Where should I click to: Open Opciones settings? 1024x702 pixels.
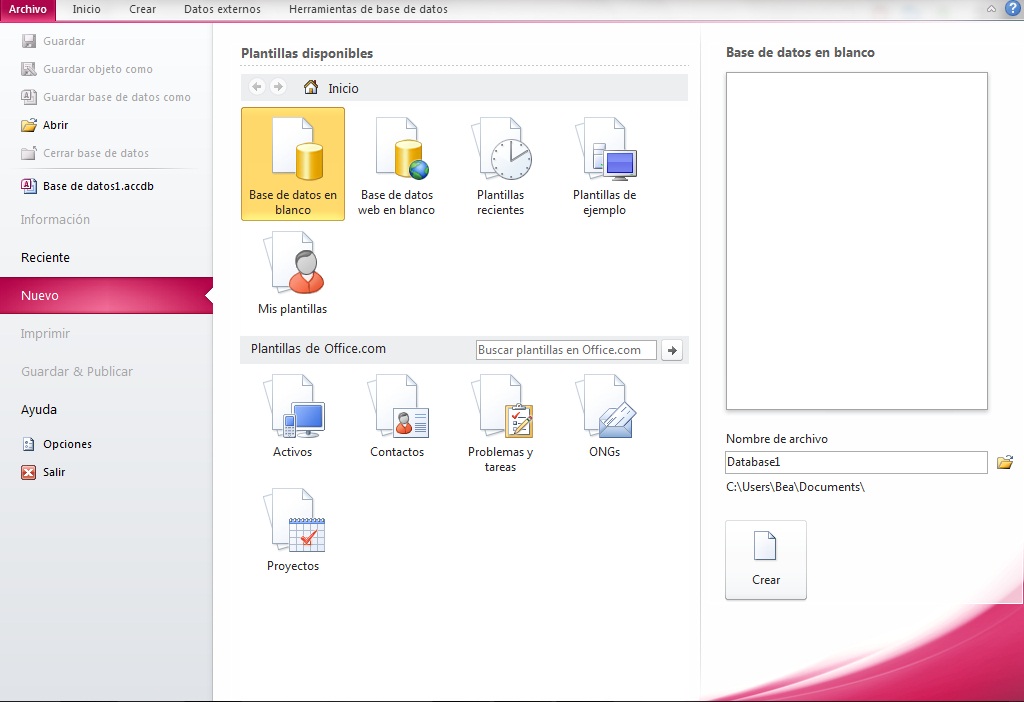[56, 444]
